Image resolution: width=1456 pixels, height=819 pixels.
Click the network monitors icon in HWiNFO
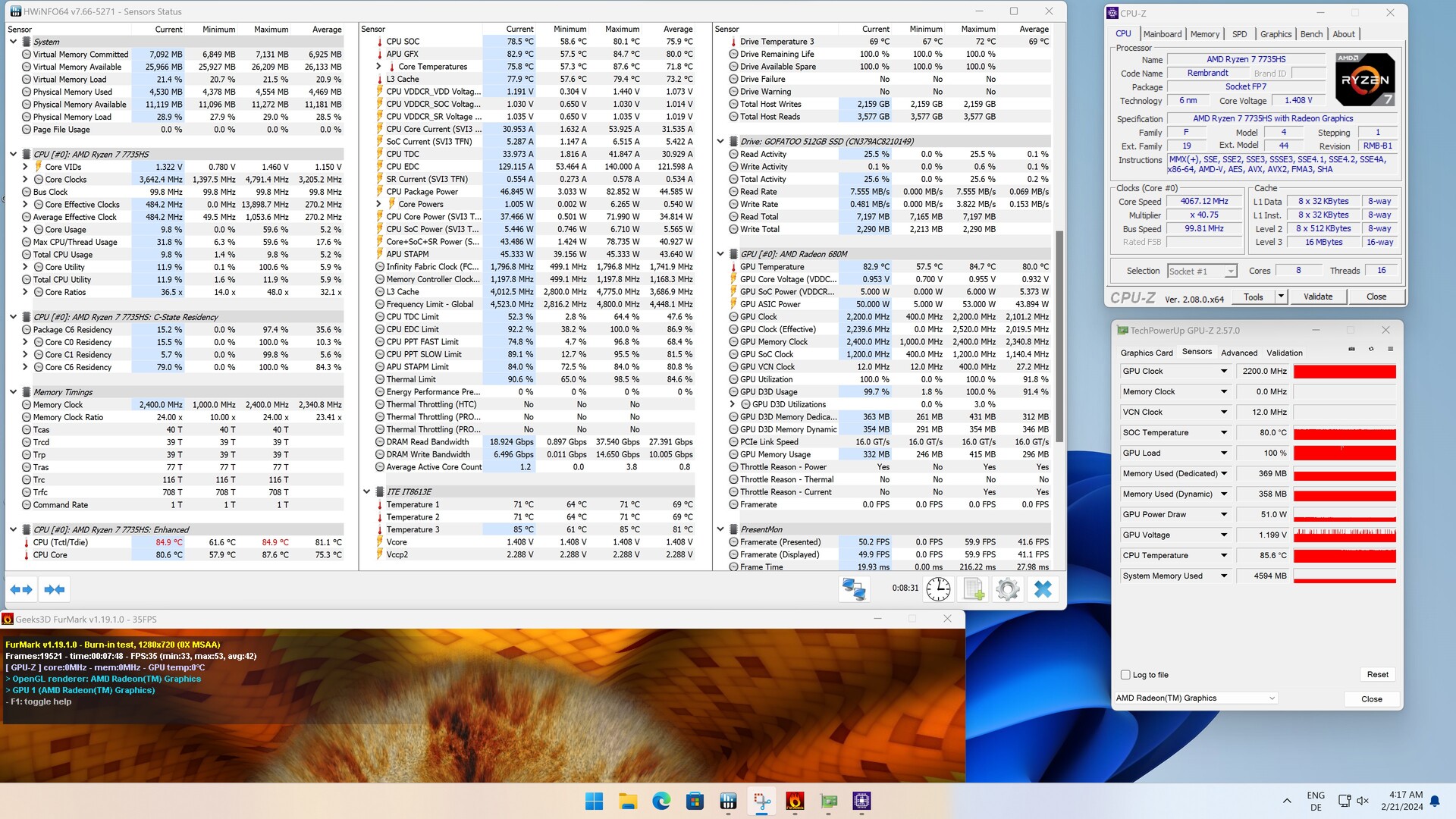tap(854, 589)
